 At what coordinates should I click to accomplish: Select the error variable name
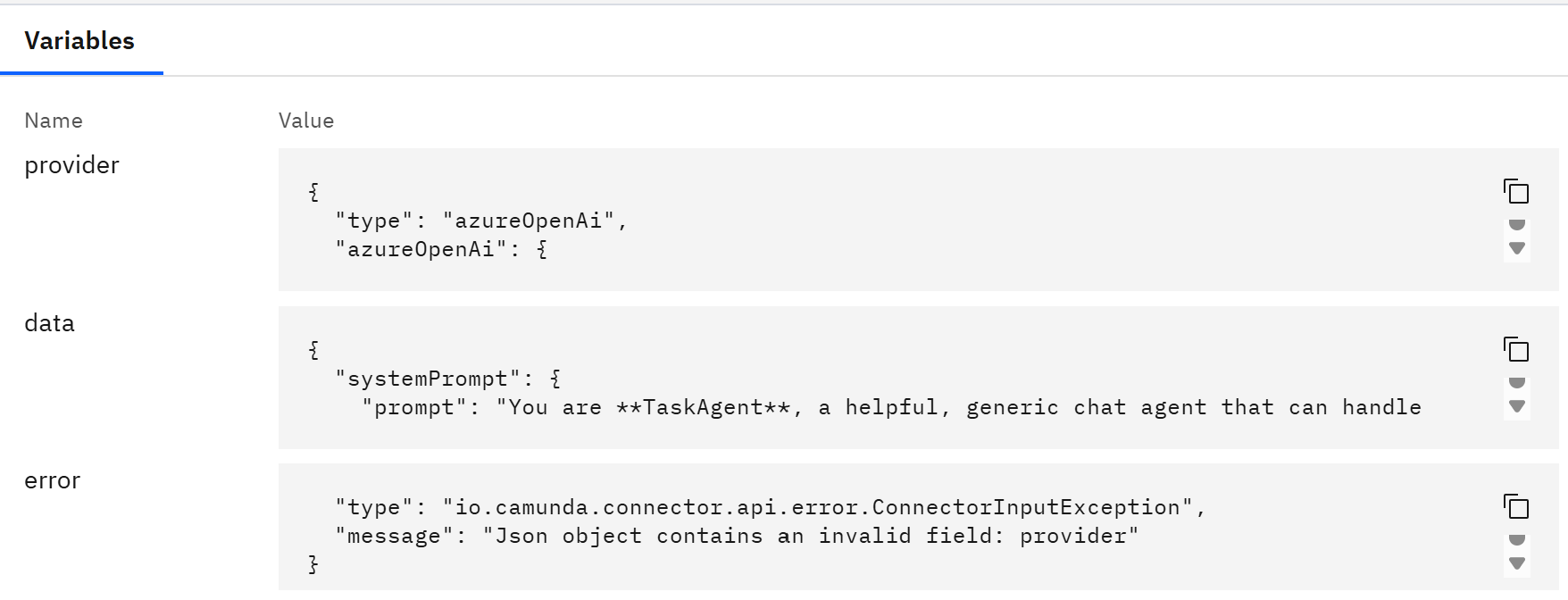52,480
